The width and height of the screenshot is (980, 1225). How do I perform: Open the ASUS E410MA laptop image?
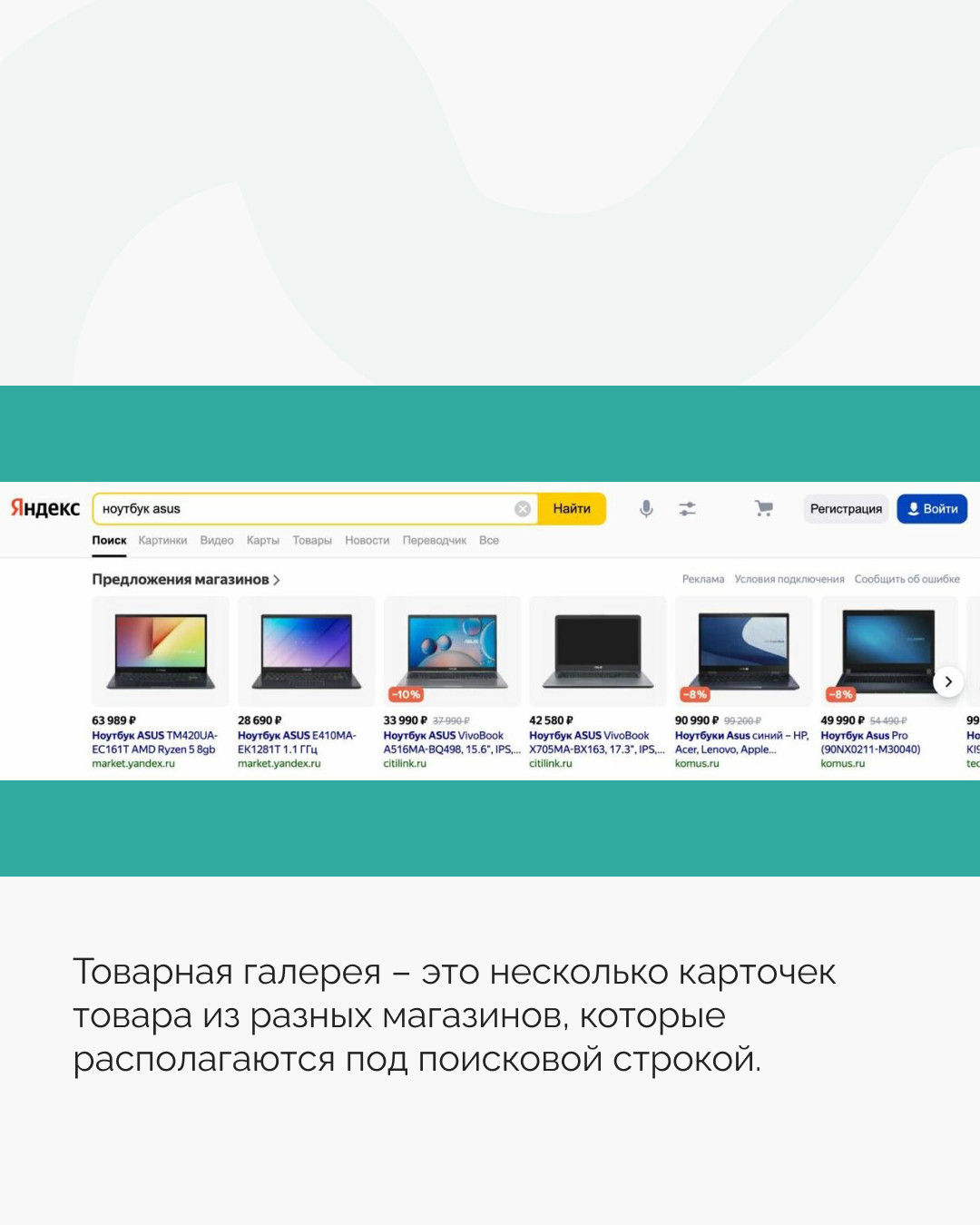point(307,651)
